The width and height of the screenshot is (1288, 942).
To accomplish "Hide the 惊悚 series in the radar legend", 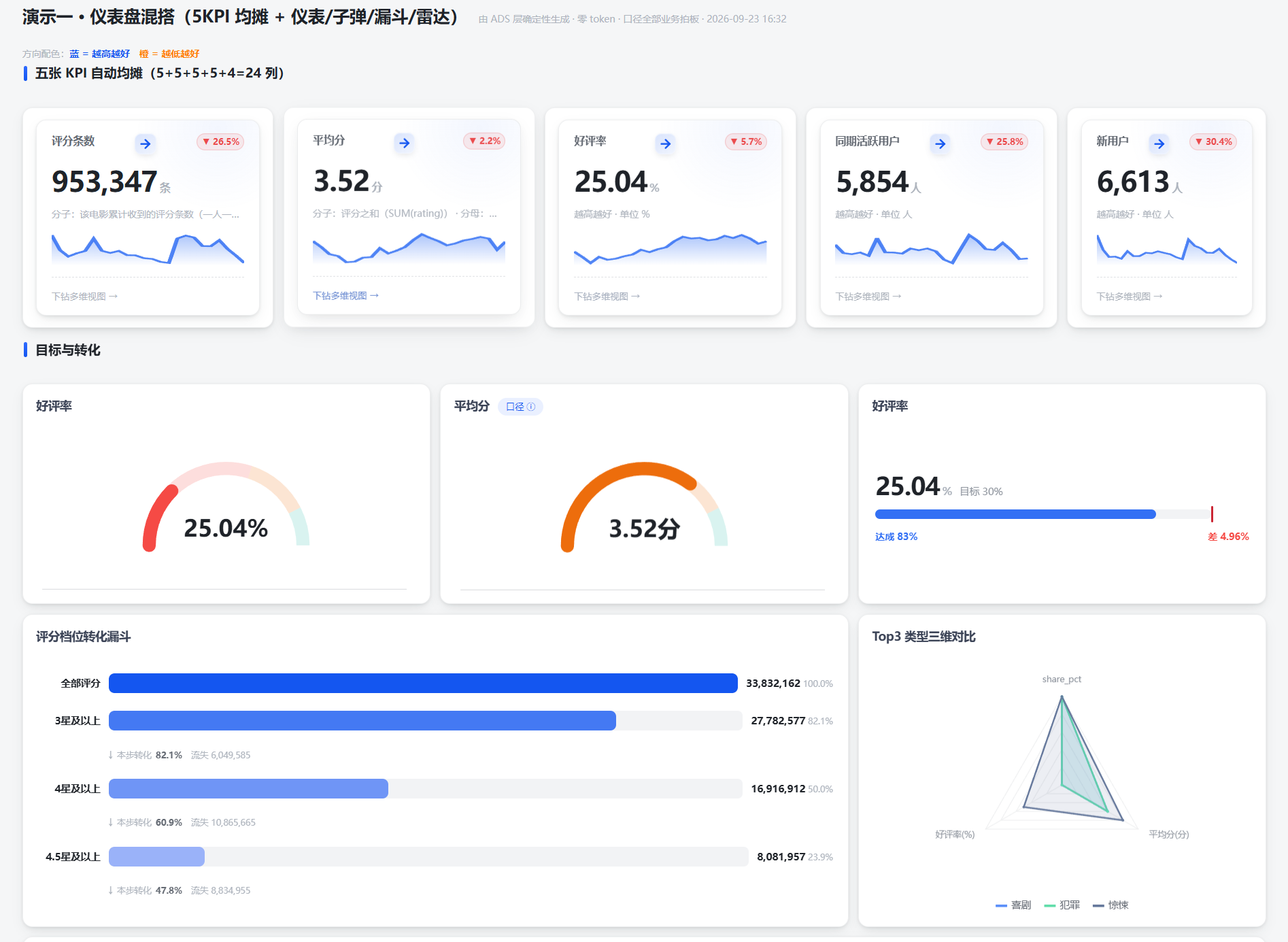I will [x=1111, y=905].
